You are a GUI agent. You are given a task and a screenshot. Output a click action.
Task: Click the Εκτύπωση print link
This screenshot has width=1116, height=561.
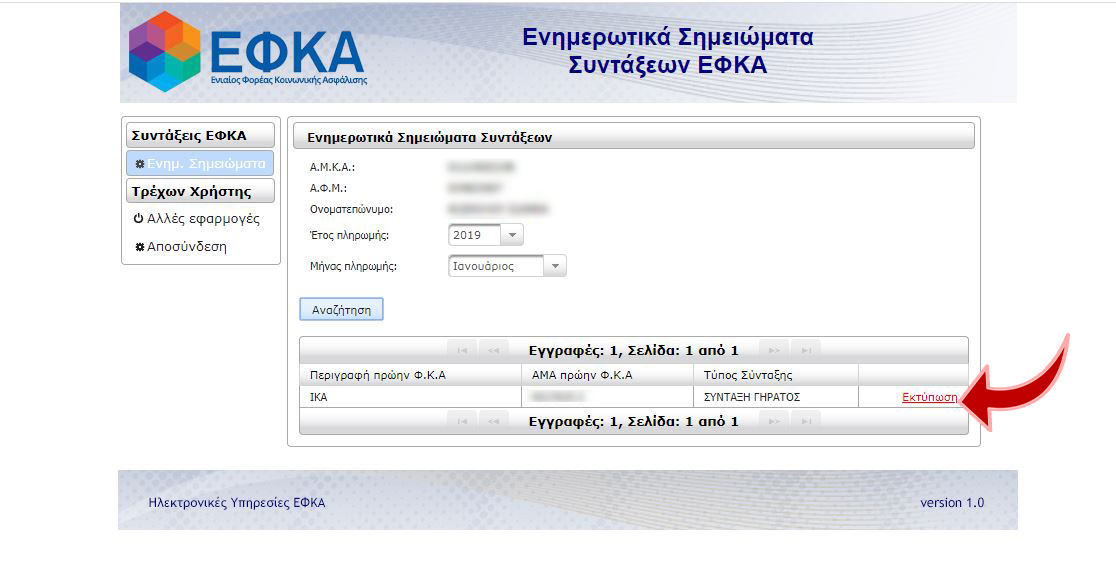point(930,397)
